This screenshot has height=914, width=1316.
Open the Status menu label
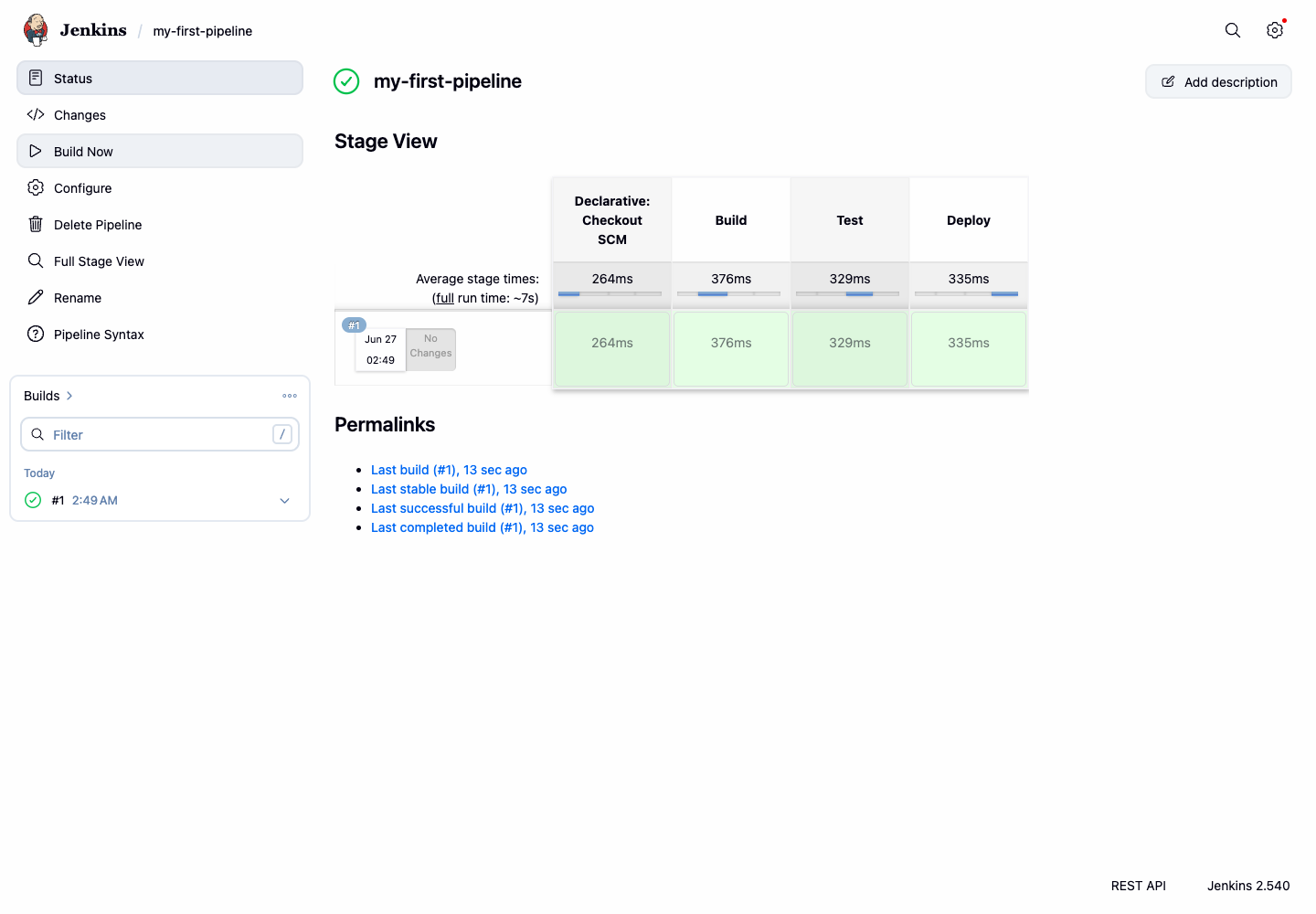[x=73, y=79]
